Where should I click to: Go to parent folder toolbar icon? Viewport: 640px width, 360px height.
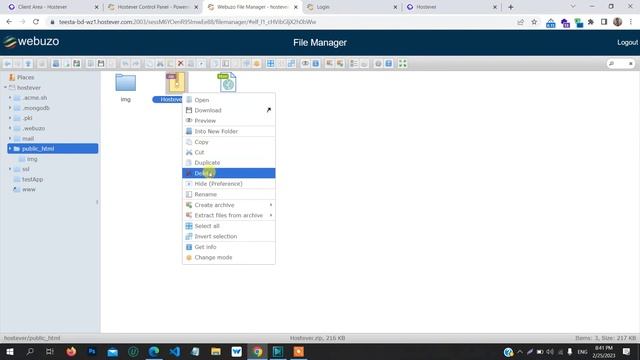tap(28, 64)
